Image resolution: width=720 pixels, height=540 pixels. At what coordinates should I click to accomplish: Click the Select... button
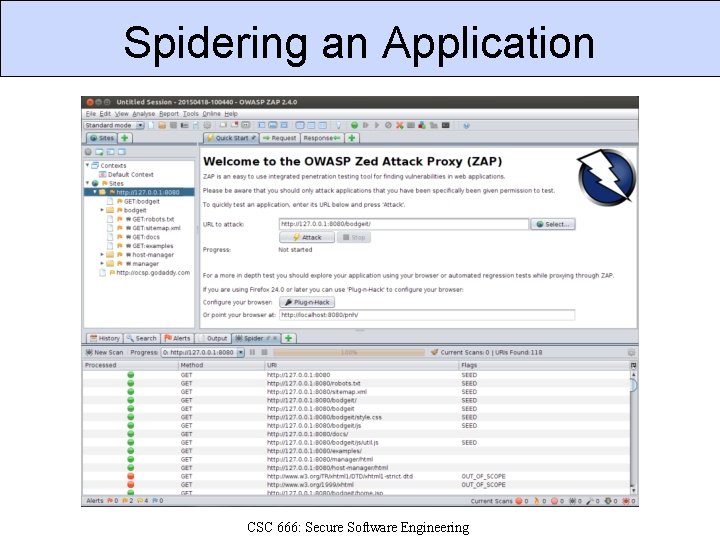coord(553,224)
